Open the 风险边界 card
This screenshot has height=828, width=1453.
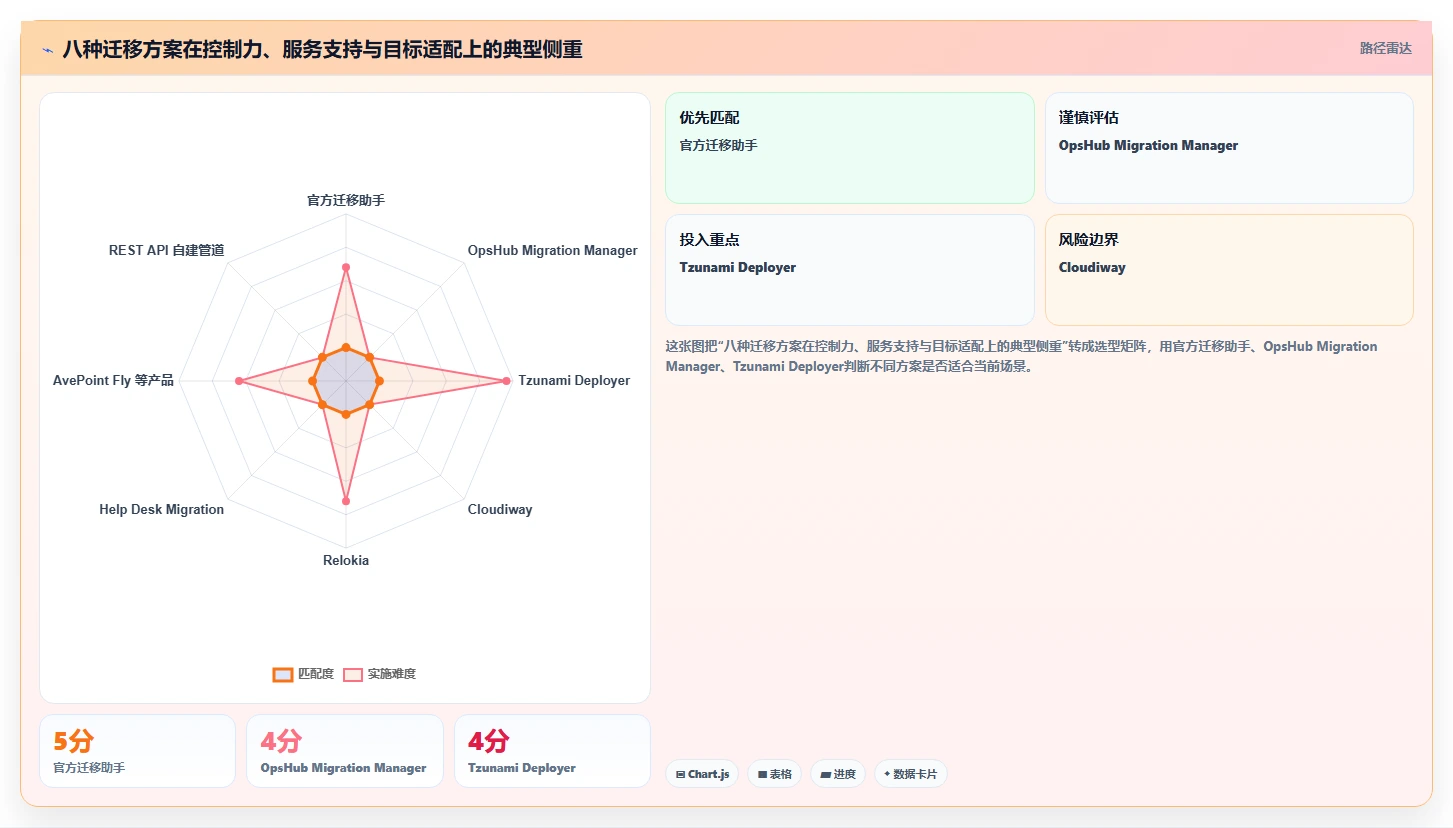1229,270
